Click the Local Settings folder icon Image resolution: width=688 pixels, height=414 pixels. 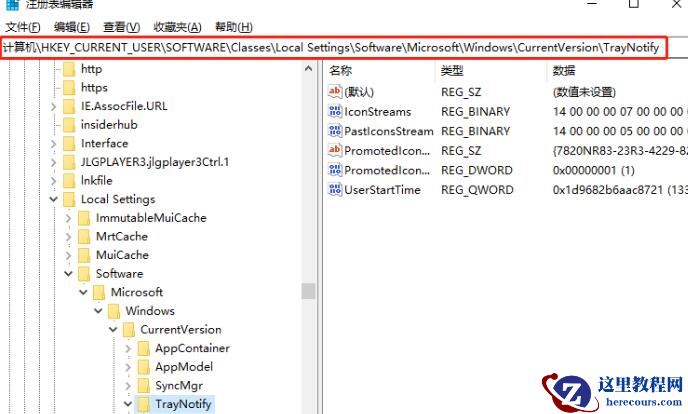pos(69,200)
